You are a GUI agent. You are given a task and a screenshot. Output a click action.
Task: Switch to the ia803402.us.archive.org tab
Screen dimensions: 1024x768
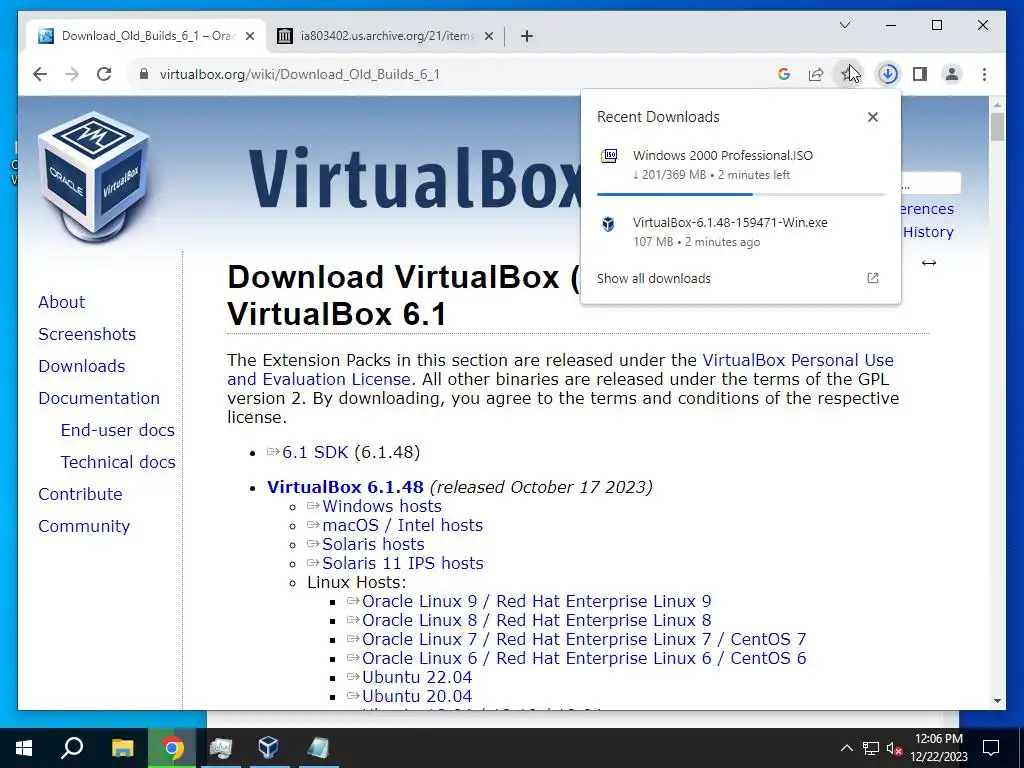point(385,36)
